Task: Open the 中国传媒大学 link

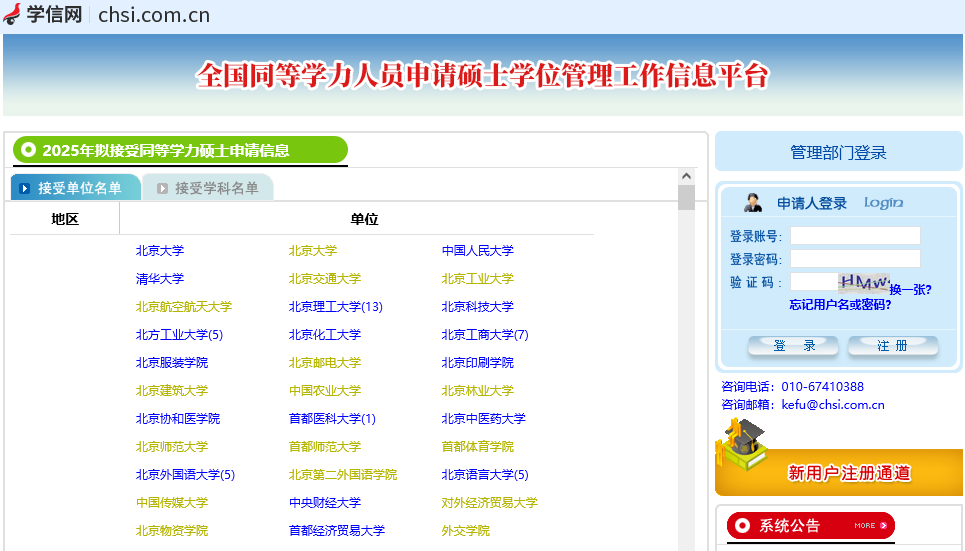Action: pos(172,502)
